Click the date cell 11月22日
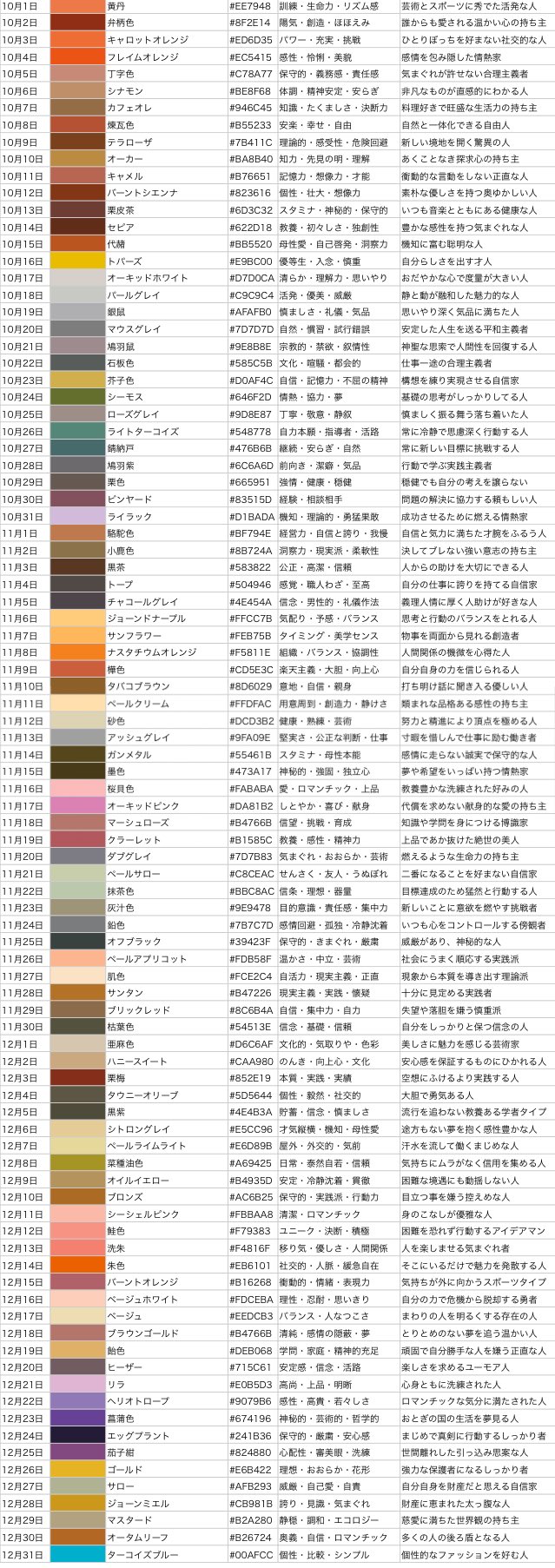 pyautogui.click(x=22, y=891)
